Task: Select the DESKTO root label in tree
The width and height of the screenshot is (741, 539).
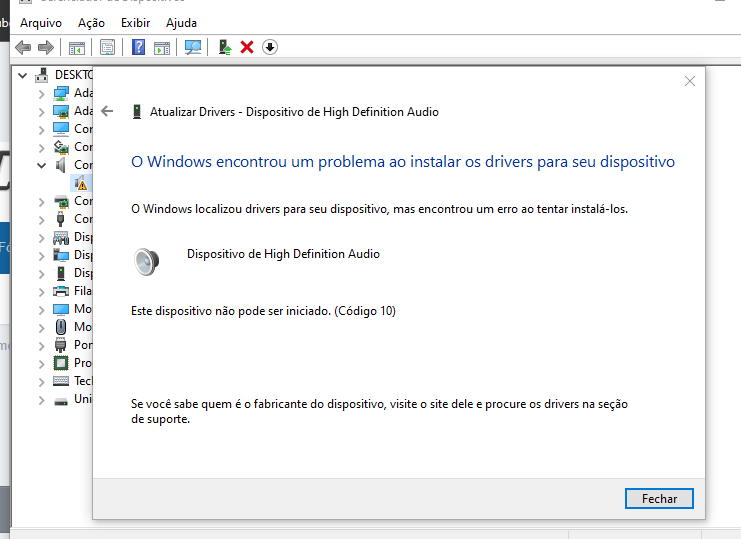Action: [x=74, y=75]
